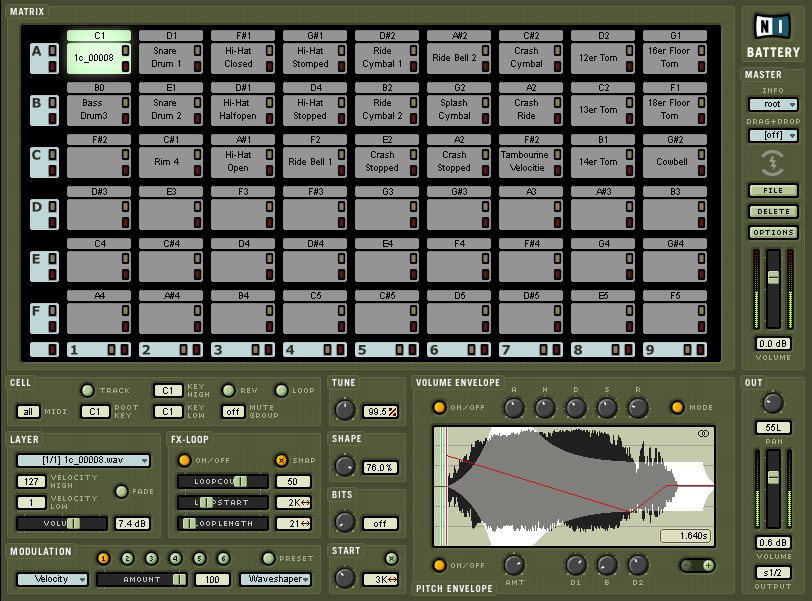Viewport: 812px width, 601px height.
Task: Click the pitch envelope AMT knob
Action: pos(514,565)
